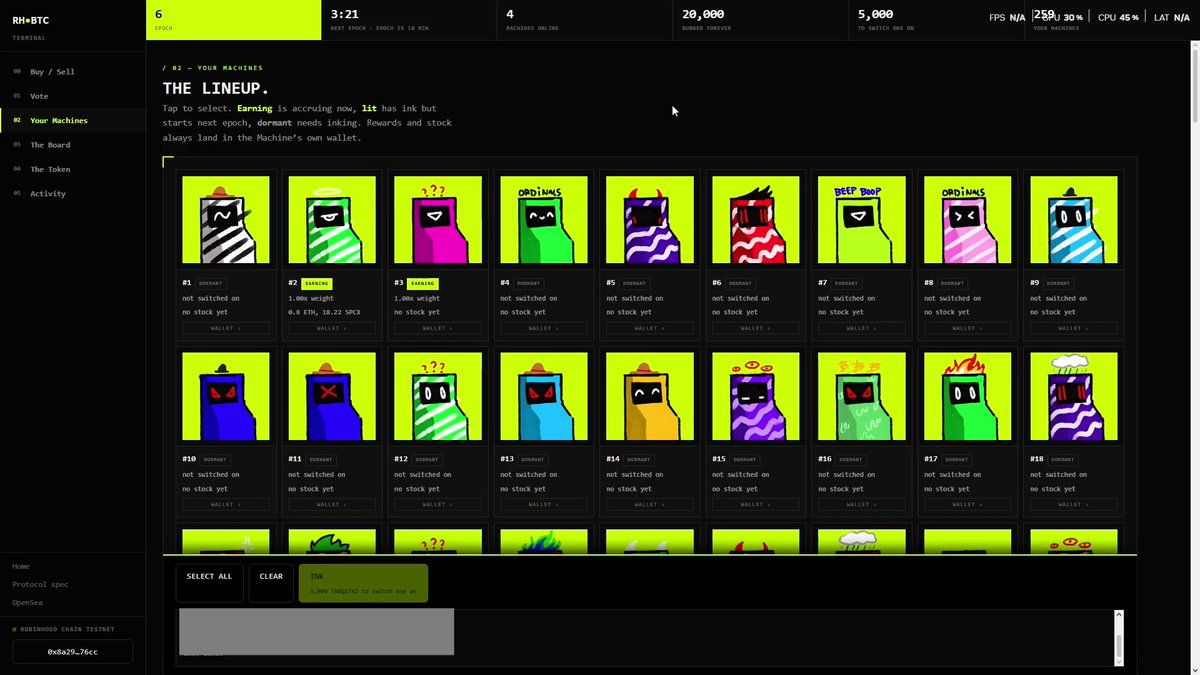Choose machine #17 flaming green image
This screenshot has width=1200, height=675.
tap(968, 396)
